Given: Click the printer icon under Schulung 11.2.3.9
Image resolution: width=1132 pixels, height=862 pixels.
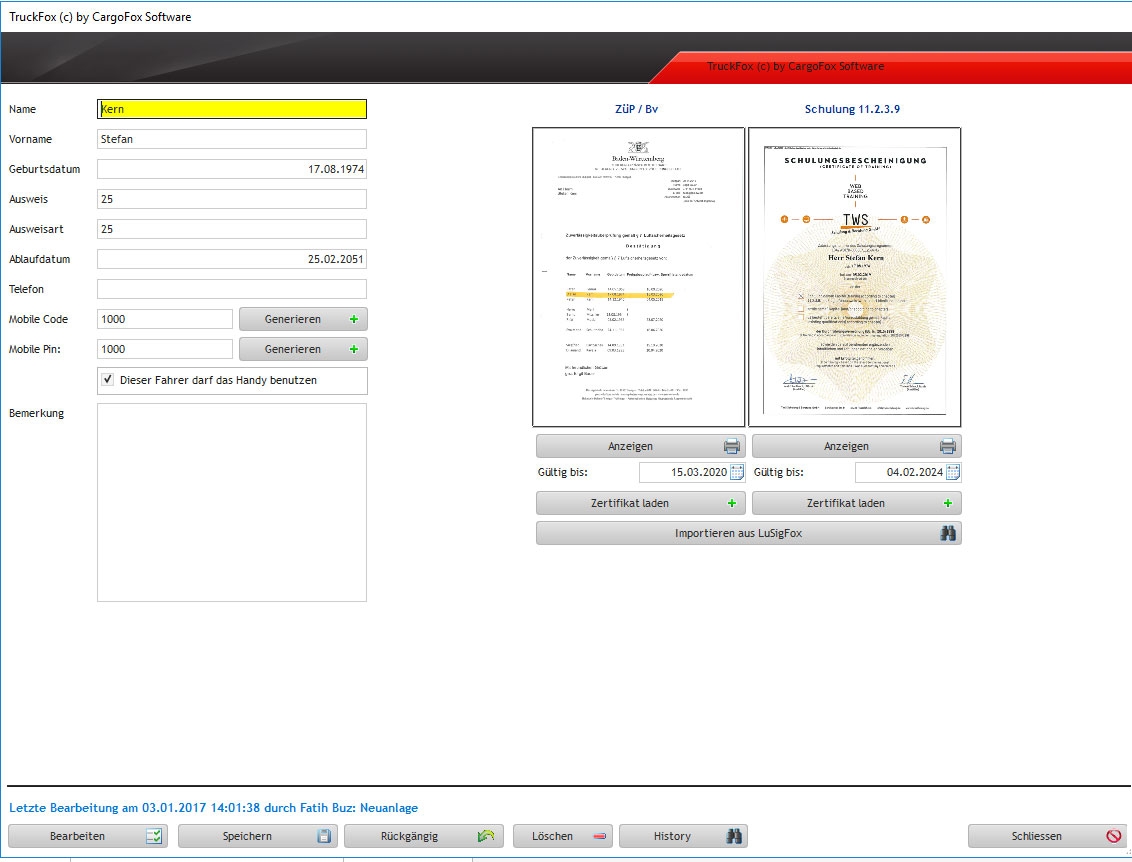Looking at the screenshot, I should (x=948, y=446).
